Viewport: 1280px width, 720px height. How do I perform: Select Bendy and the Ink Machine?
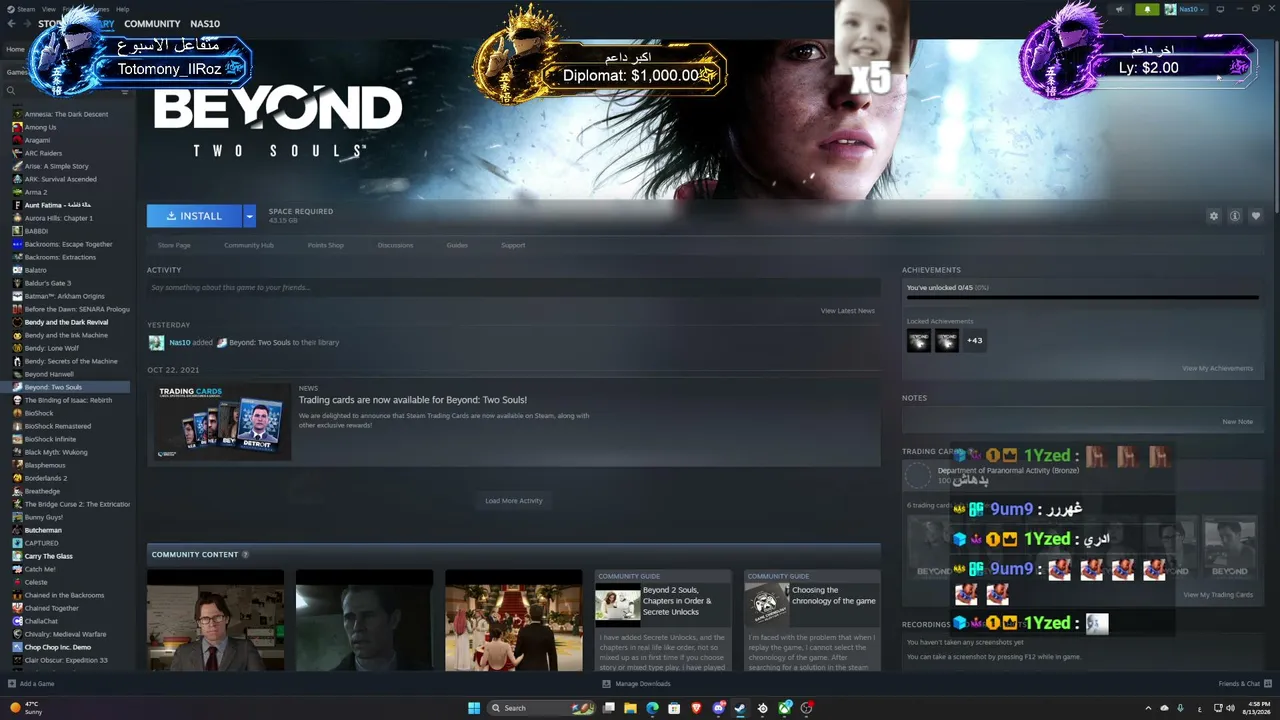tap(66, 335)
